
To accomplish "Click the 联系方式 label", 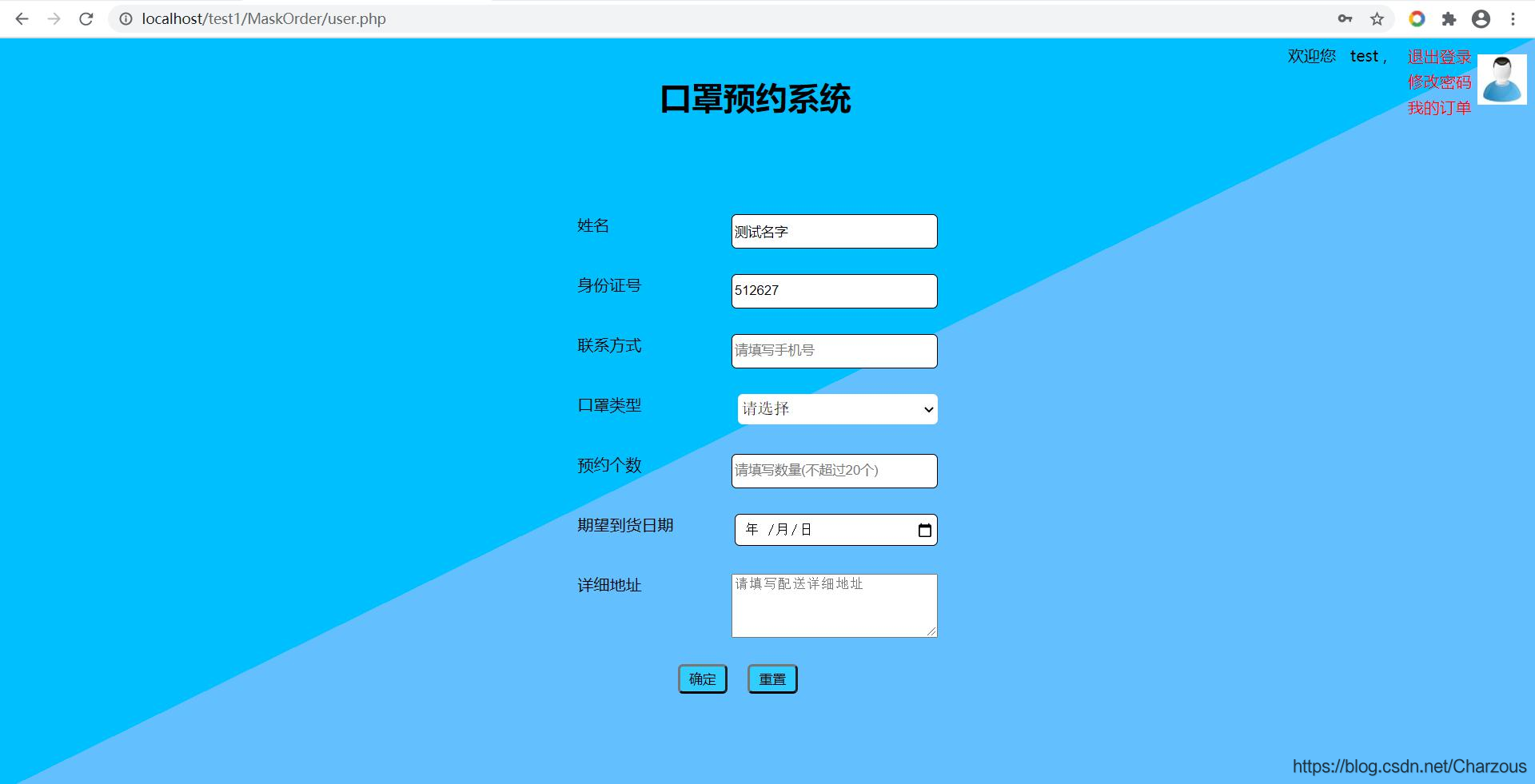I will click(609, 345).
